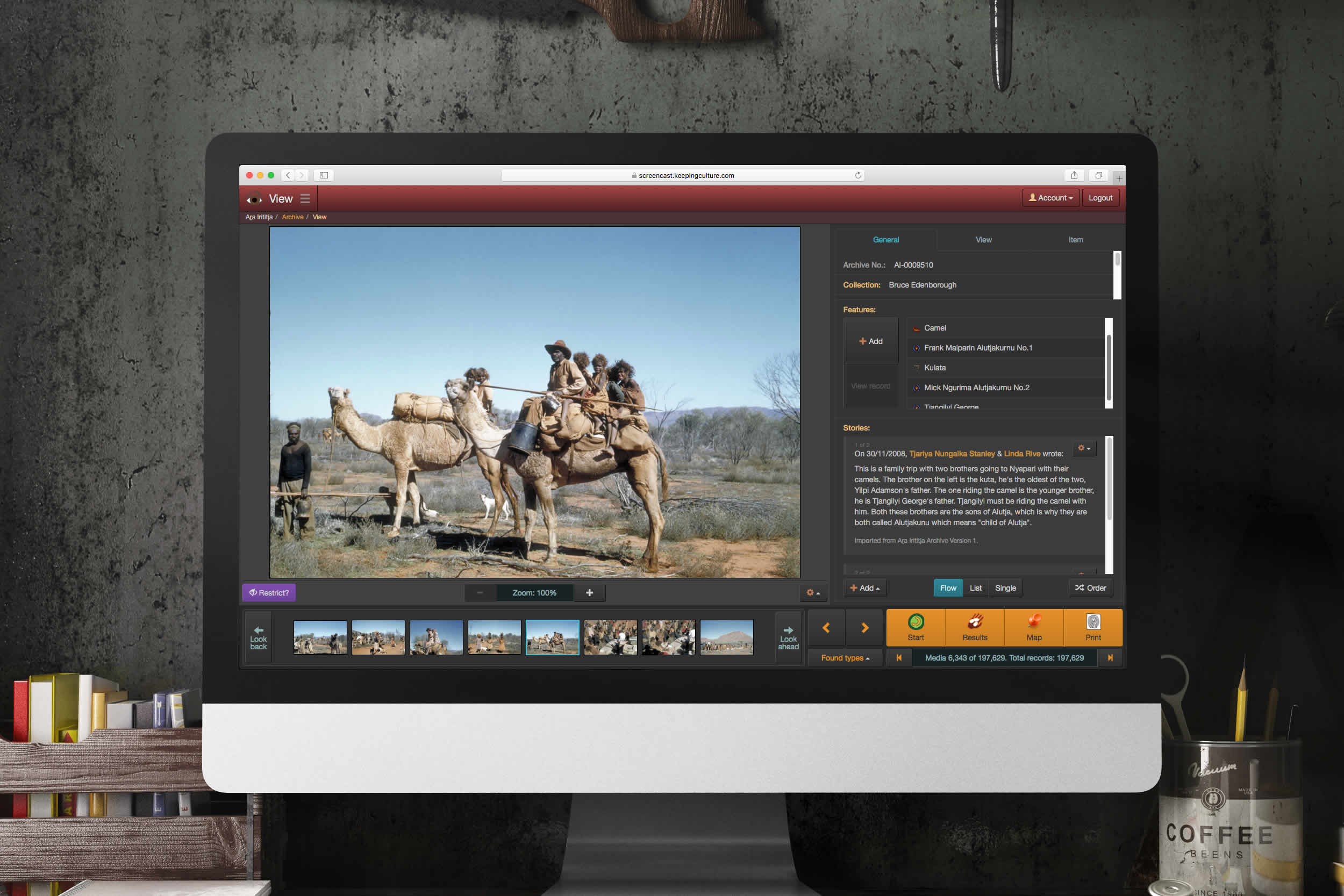Click the Start spiral icon
This screenshot has height=896, width=1344.
[x=916, y=622]
